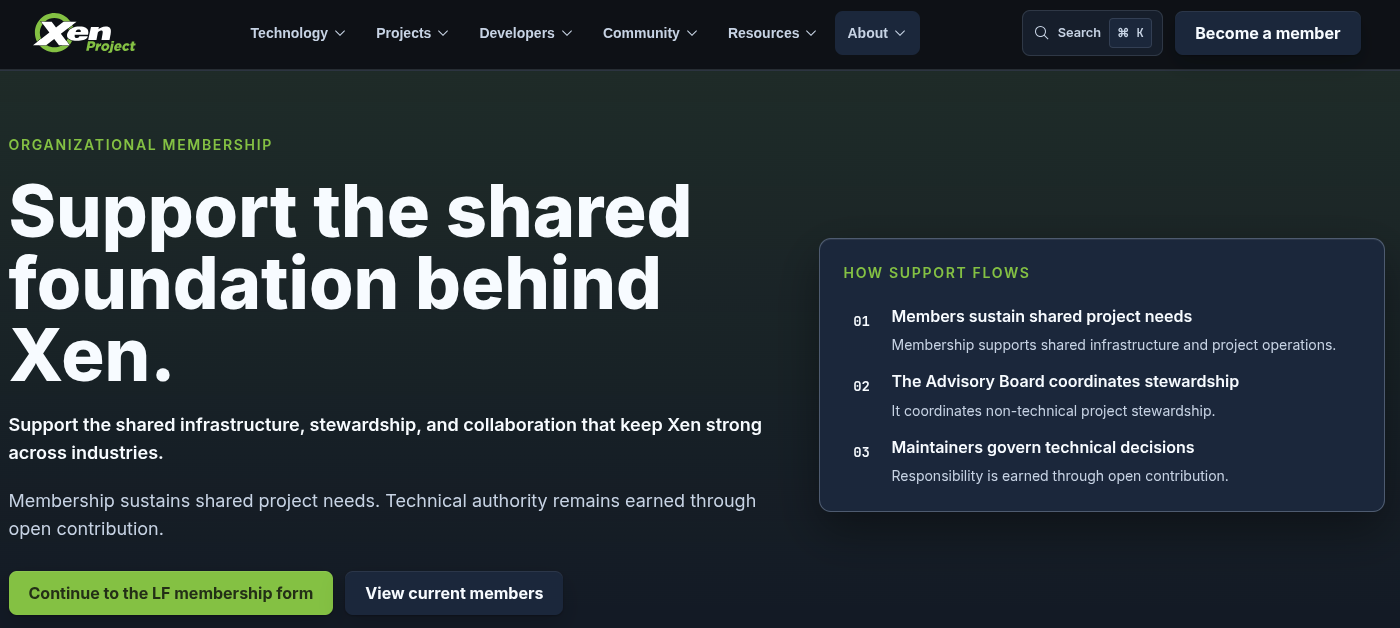Expand the Developers dropdown chevron
1400x628 pixels.
[x=567, y=33]
